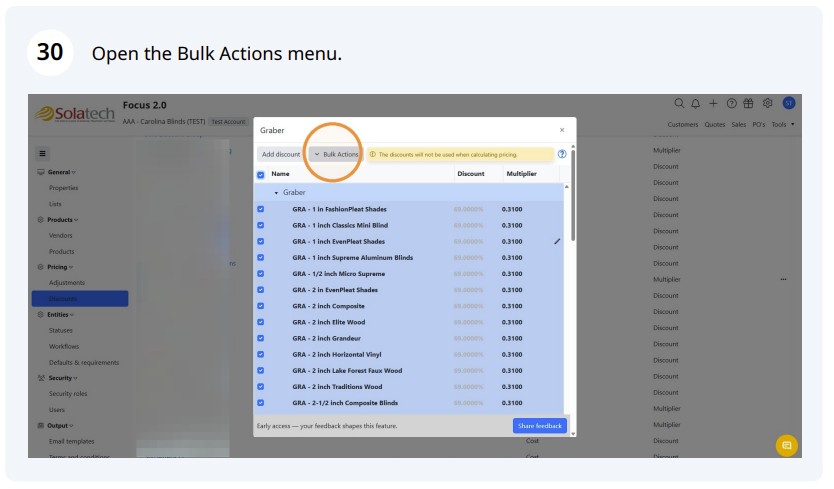The image size is (834, 489).
Task: Edit GRA - 1 inch EvenPleat Shades pencil icon
Action: pos(557,242)
